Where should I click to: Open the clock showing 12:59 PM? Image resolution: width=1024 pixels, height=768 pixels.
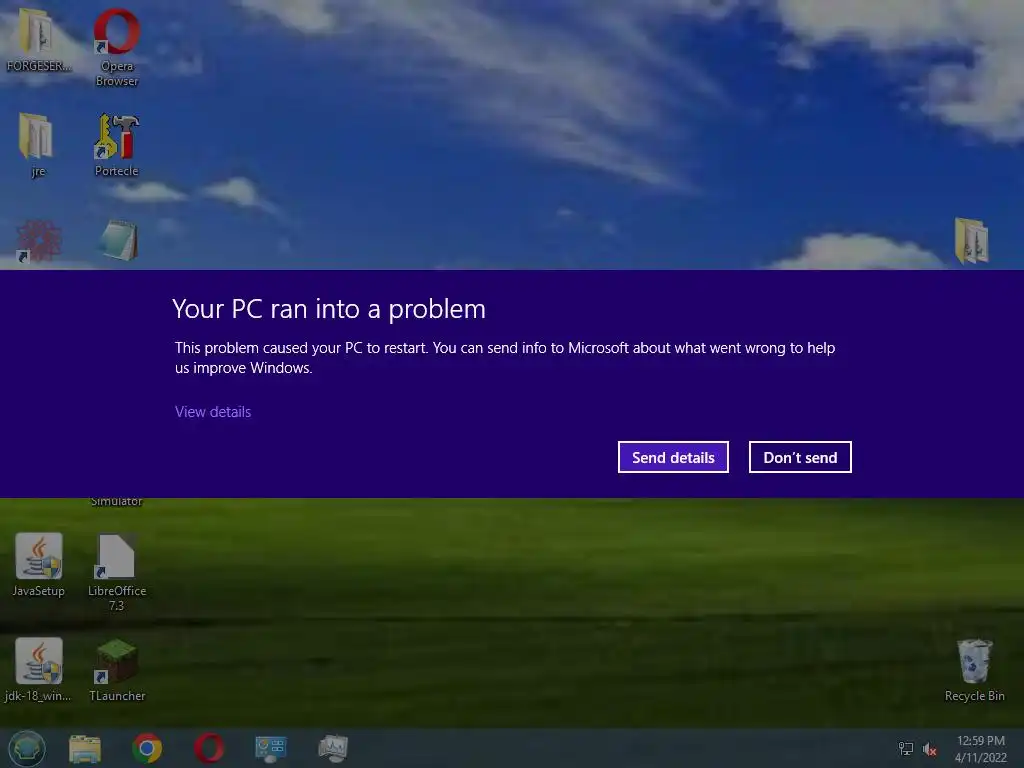pyautogui.click(x=981, y=749)
